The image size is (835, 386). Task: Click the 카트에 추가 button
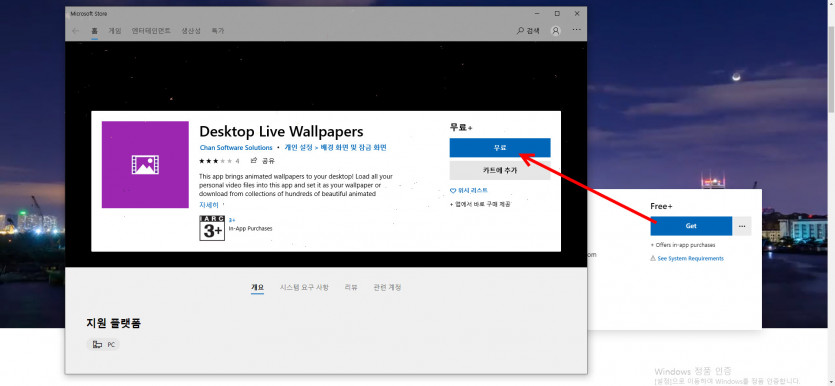coord(500,171)
